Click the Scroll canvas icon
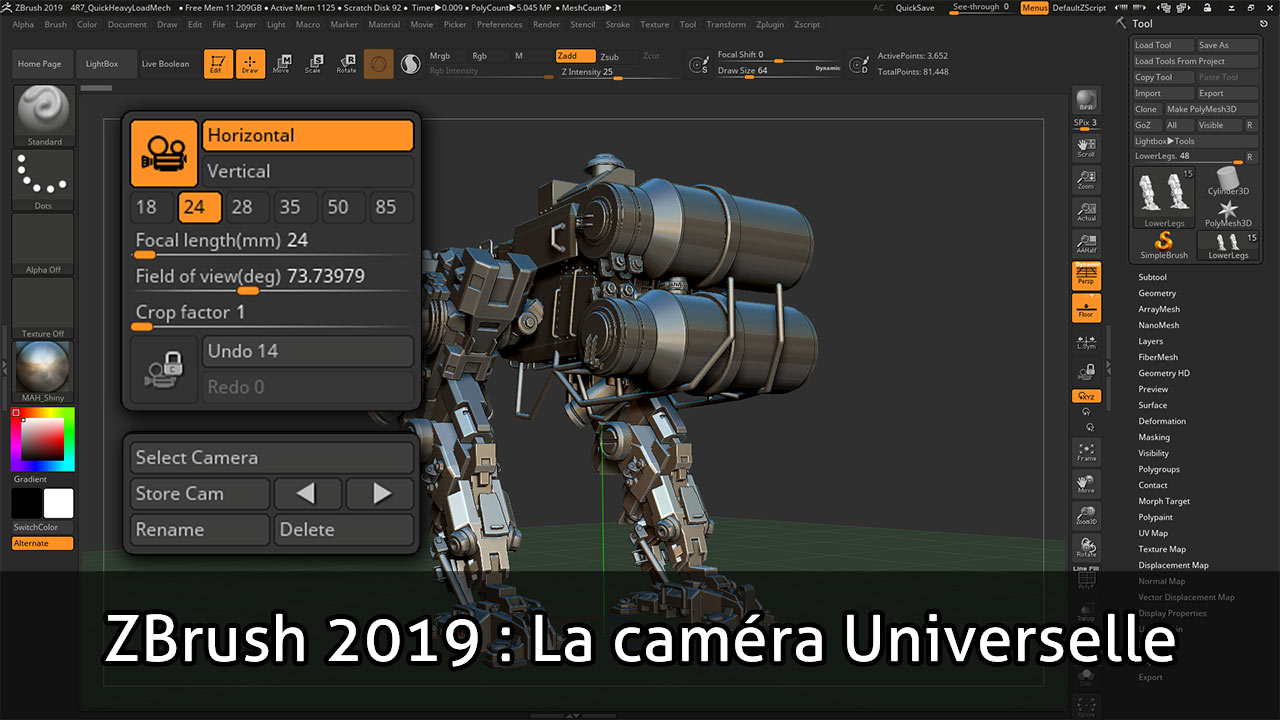 [x=1086, y=147]
